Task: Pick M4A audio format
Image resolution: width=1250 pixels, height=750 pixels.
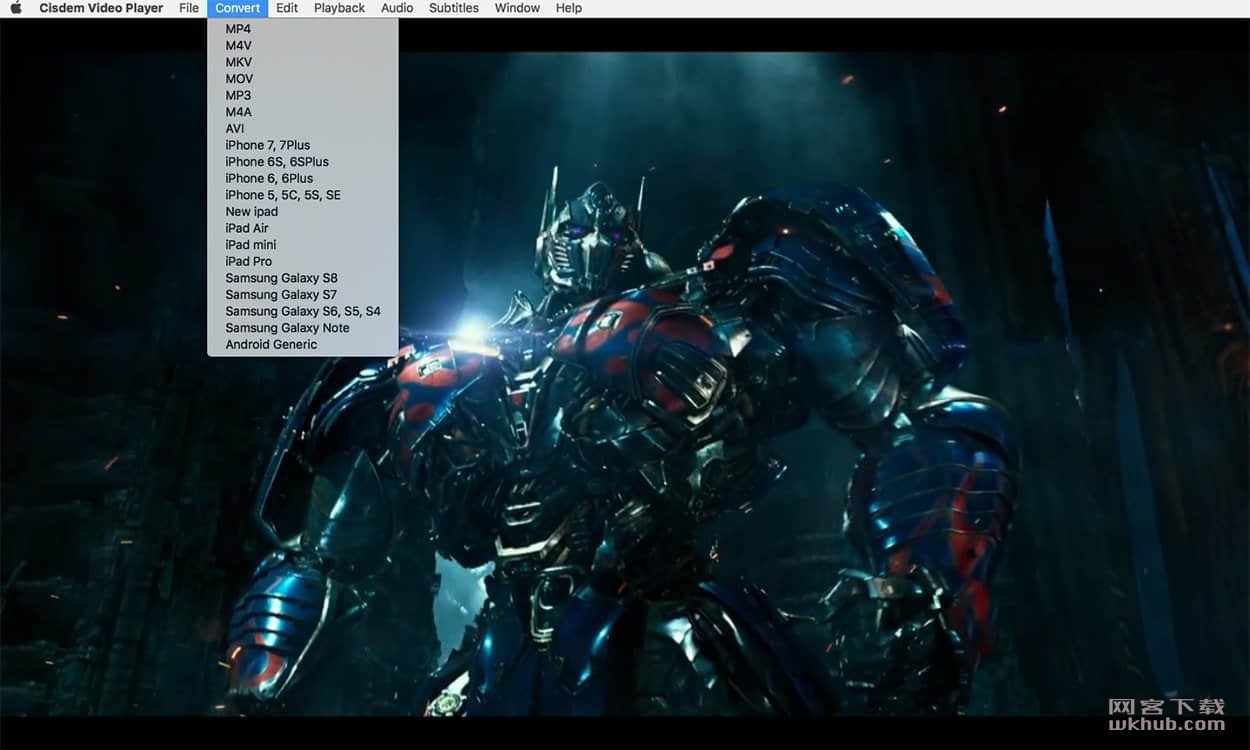Action: [x=302, y=112]
